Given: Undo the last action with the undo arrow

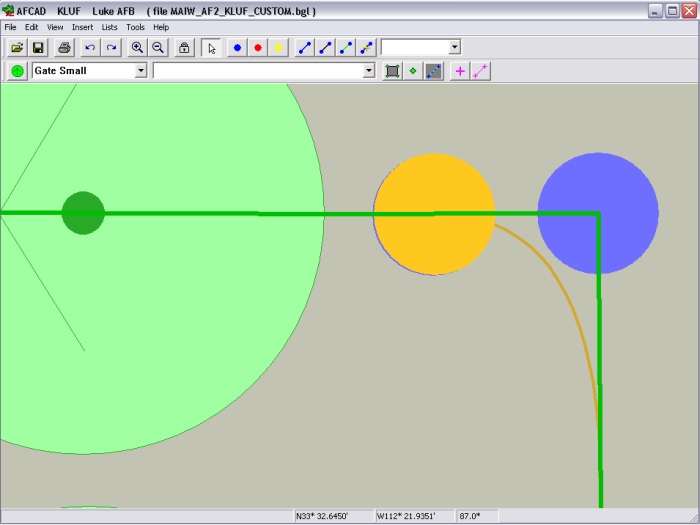Looking at the screenshot, I should point(90,47).
